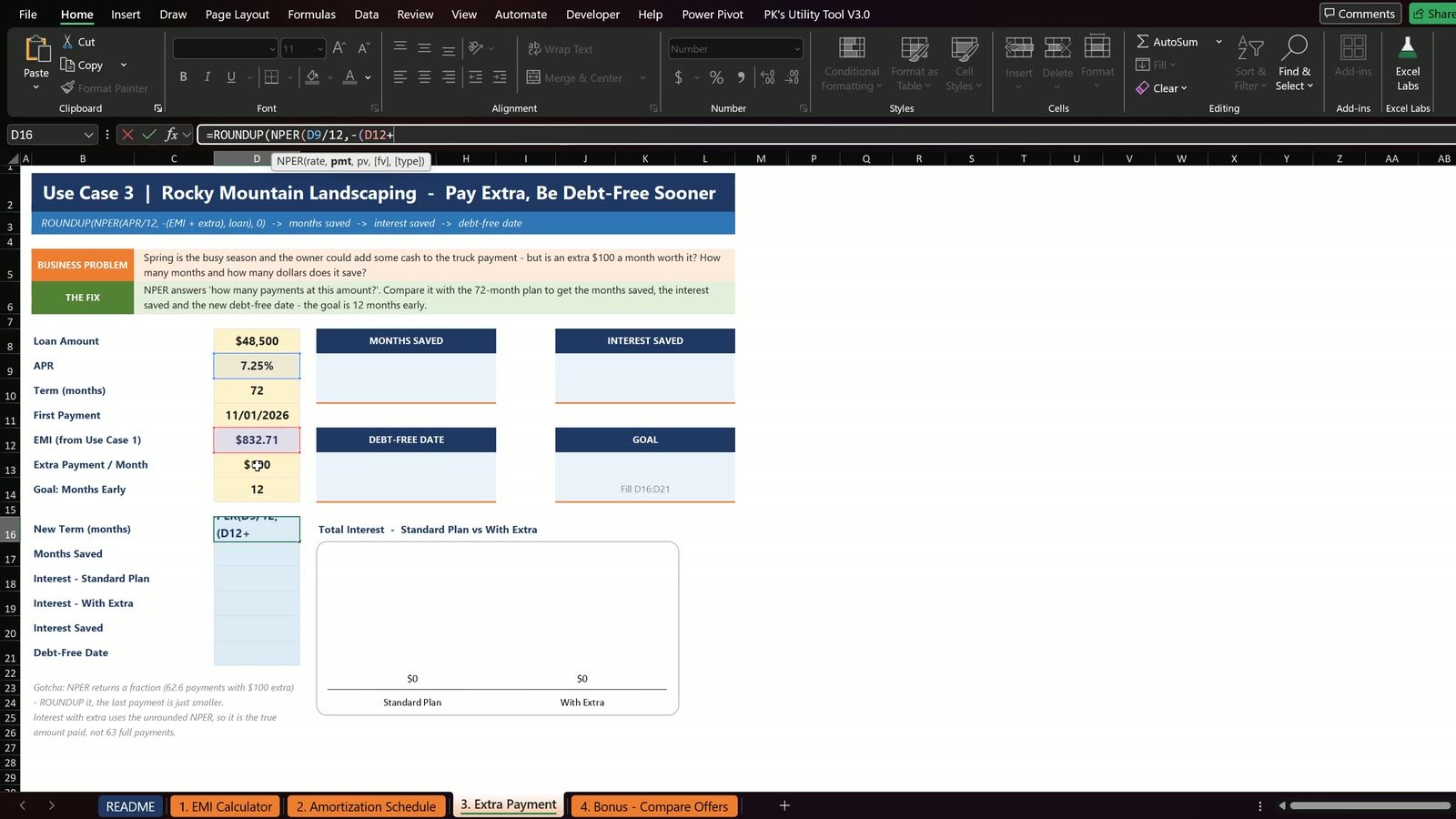Click the Comments button

(1360, 14)
